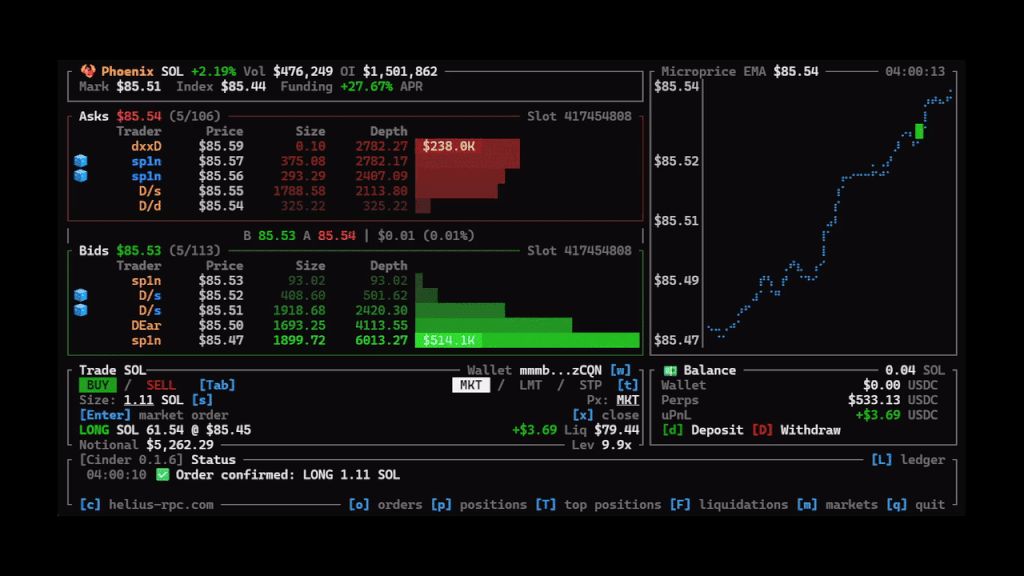Click the clock 04:00:13

pos(915,71)
